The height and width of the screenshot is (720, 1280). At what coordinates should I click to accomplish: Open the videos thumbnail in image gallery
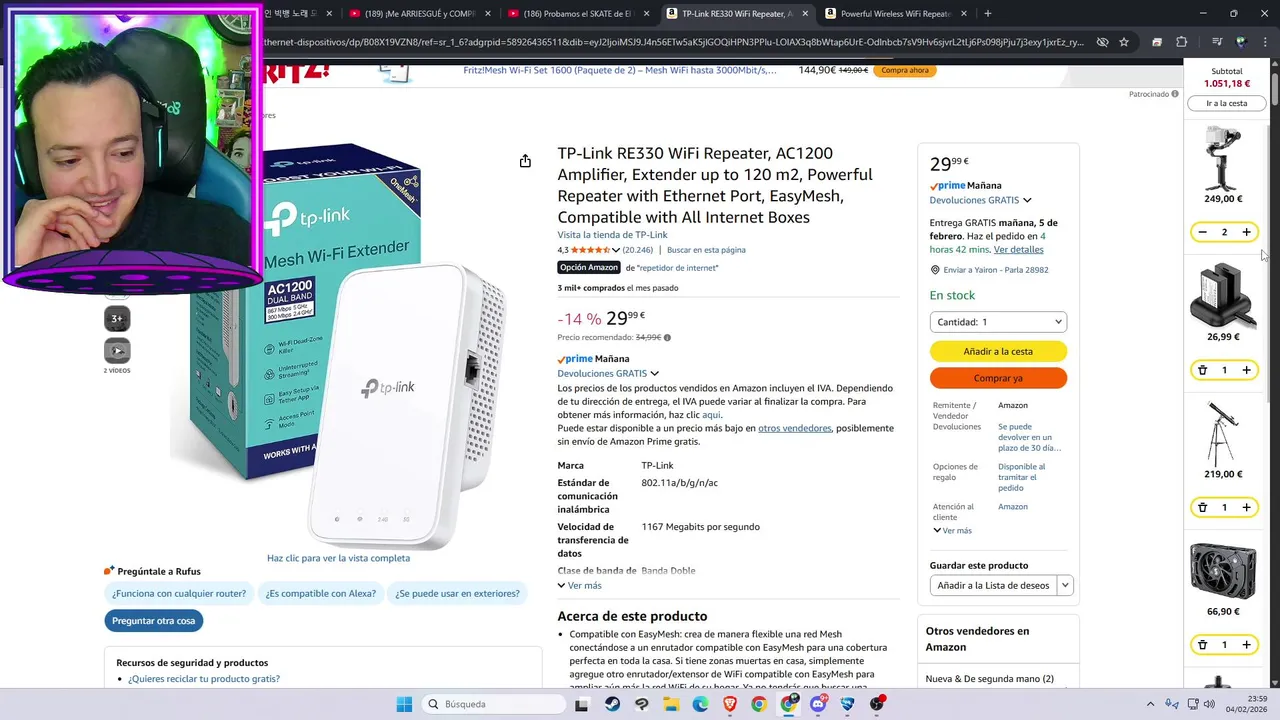[117, 351]
